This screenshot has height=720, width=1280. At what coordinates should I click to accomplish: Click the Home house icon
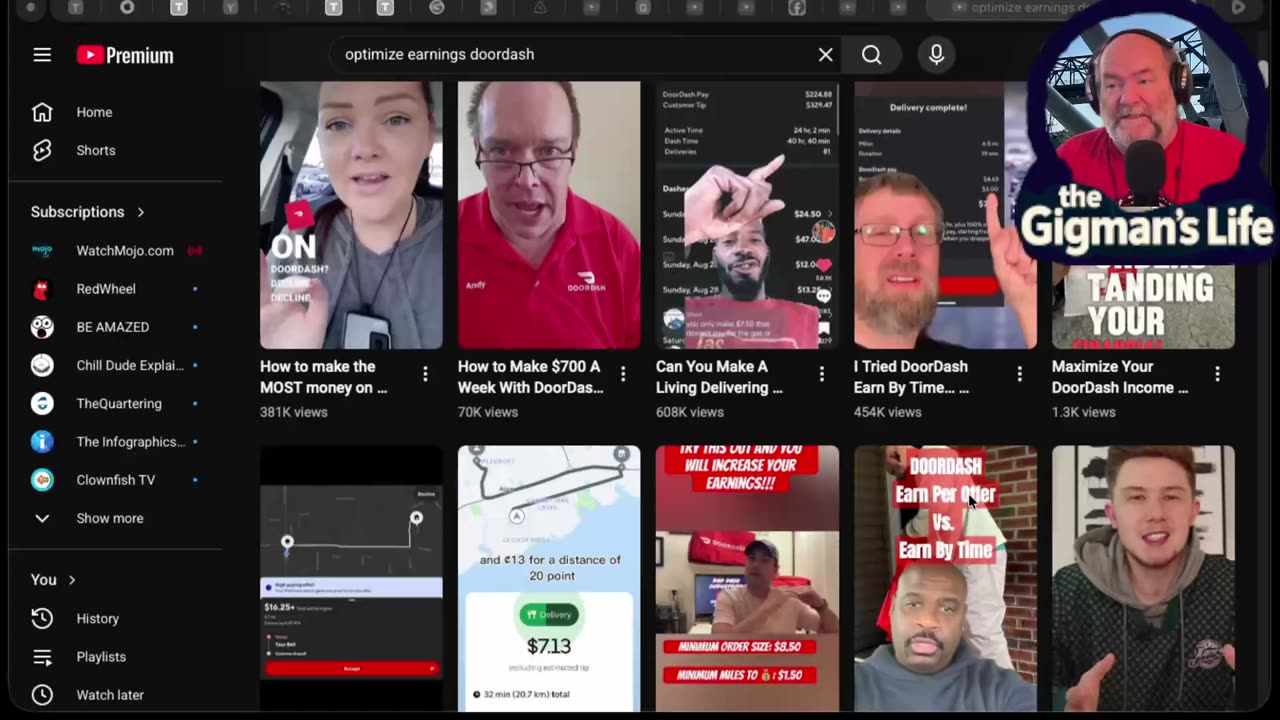pos(42,112)
